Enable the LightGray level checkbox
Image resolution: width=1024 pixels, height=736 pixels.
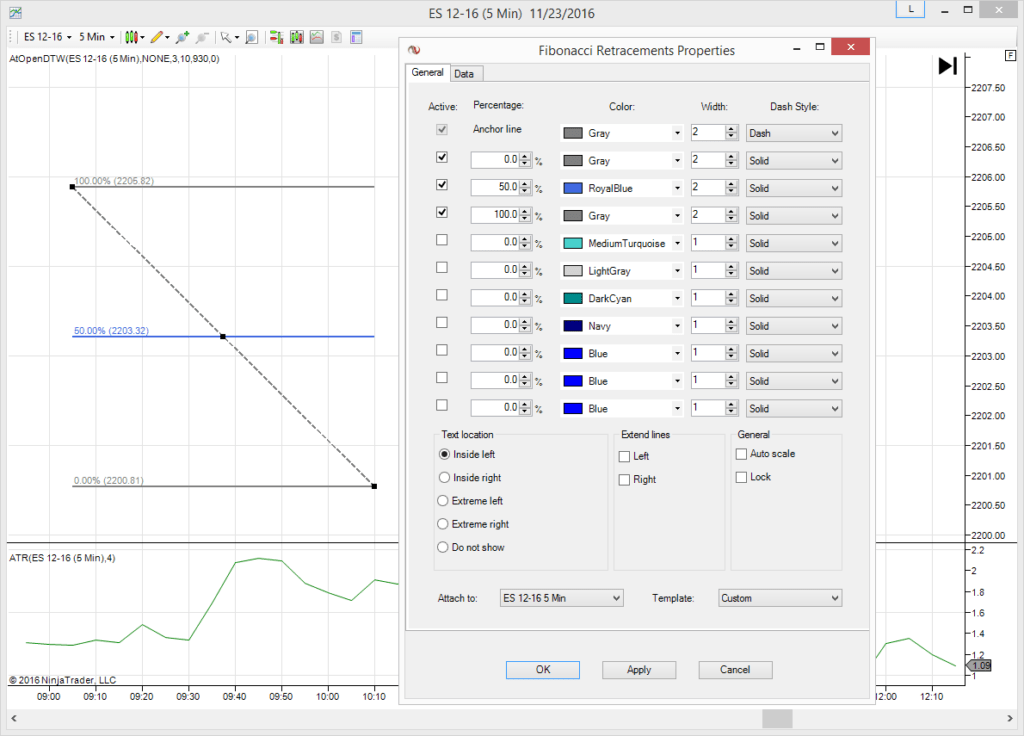click(x=442, y=267)
